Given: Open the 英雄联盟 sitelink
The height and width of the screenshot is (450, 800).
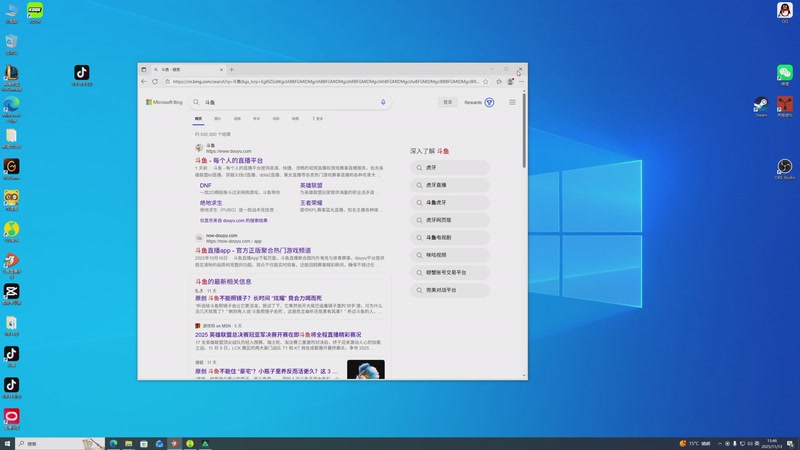Looking at the screenshot, I should pos(311,185).
